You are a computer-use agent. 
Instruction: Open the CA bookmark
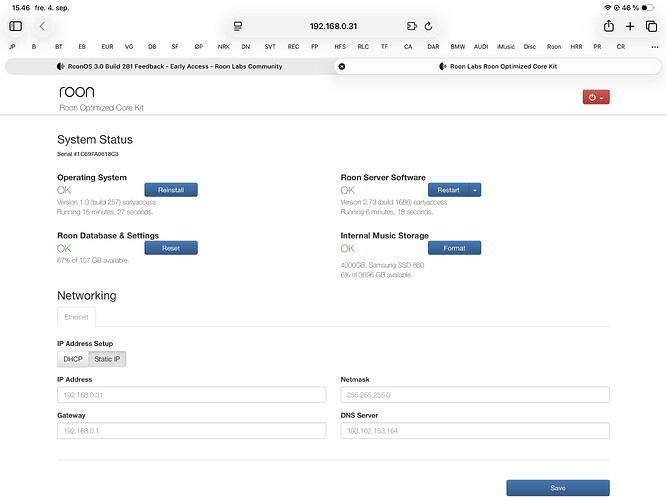tap(408, 47)
